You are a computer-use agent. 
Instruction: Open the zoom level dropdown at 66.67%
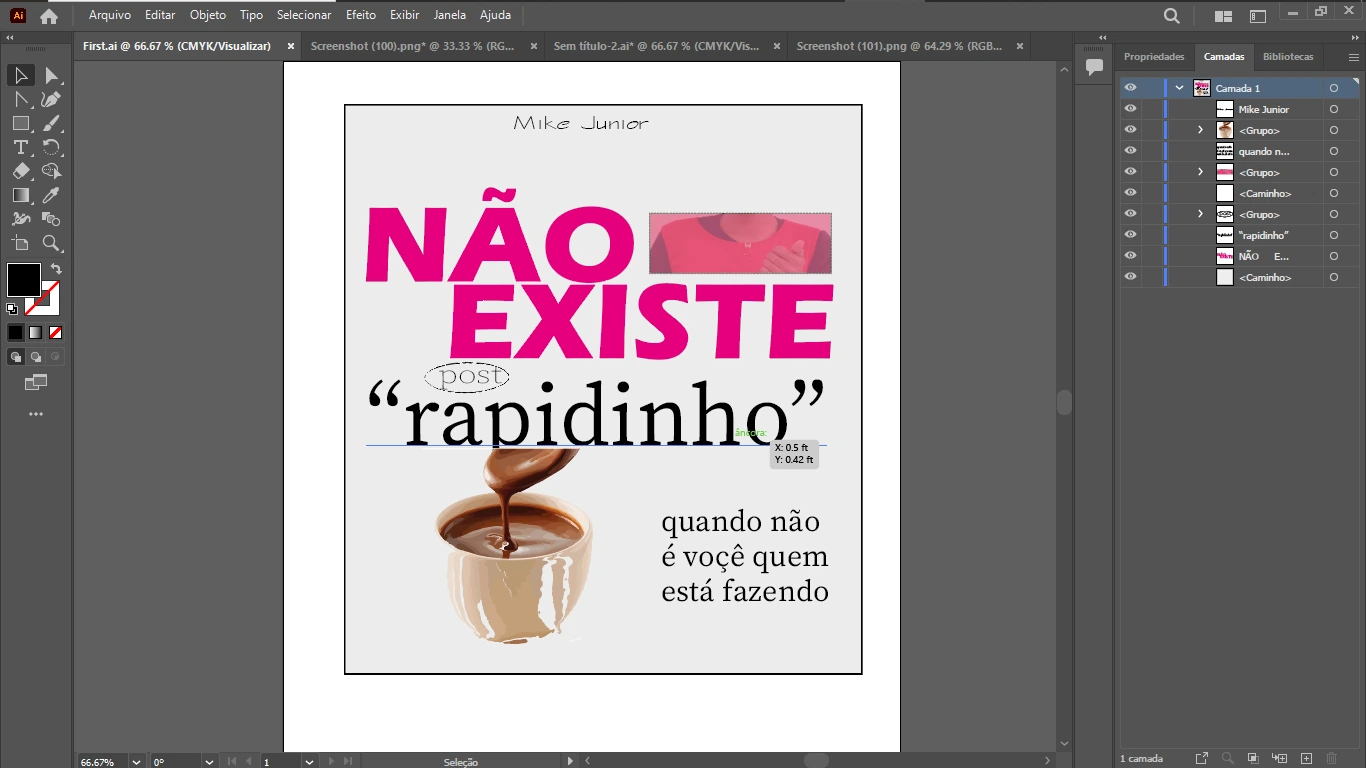(135, 762)
